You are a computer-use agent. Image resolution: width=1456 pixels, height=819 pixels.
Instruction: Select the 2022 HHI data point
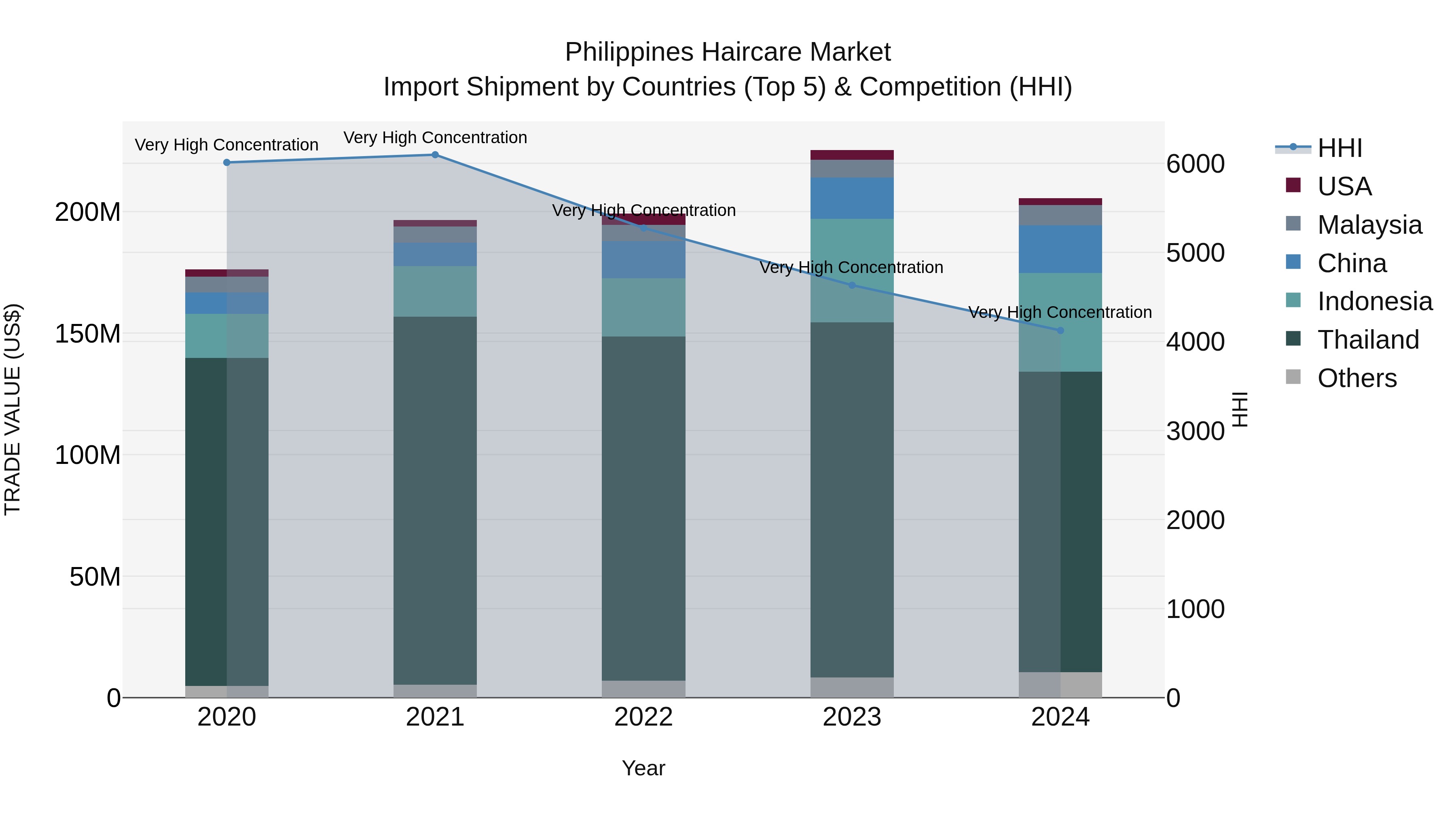(643, 228)
